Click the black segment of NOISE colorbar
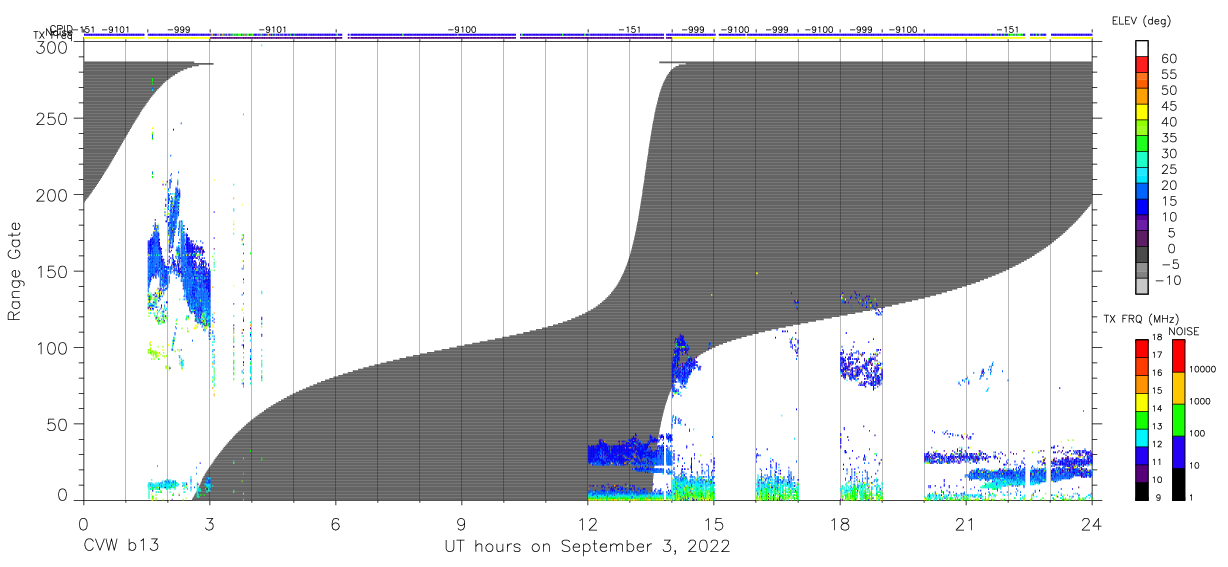The image size is (1228, 567). pyautogui.click(x=1178, y=483)
